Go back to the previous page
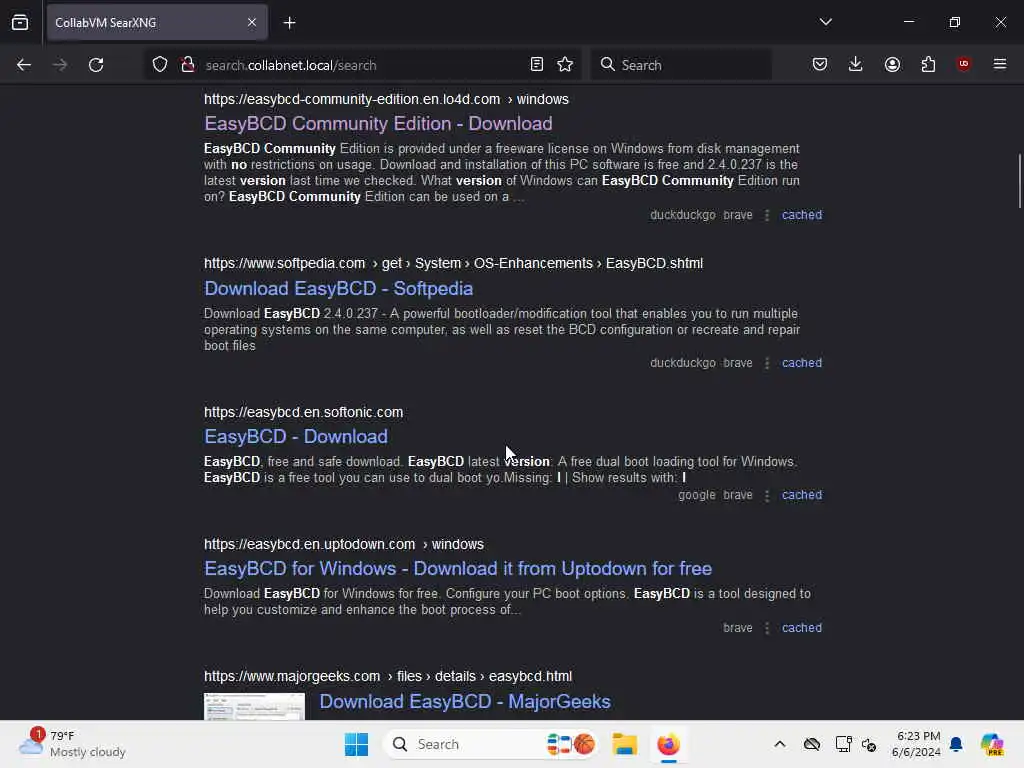 (x=24, y=65)
